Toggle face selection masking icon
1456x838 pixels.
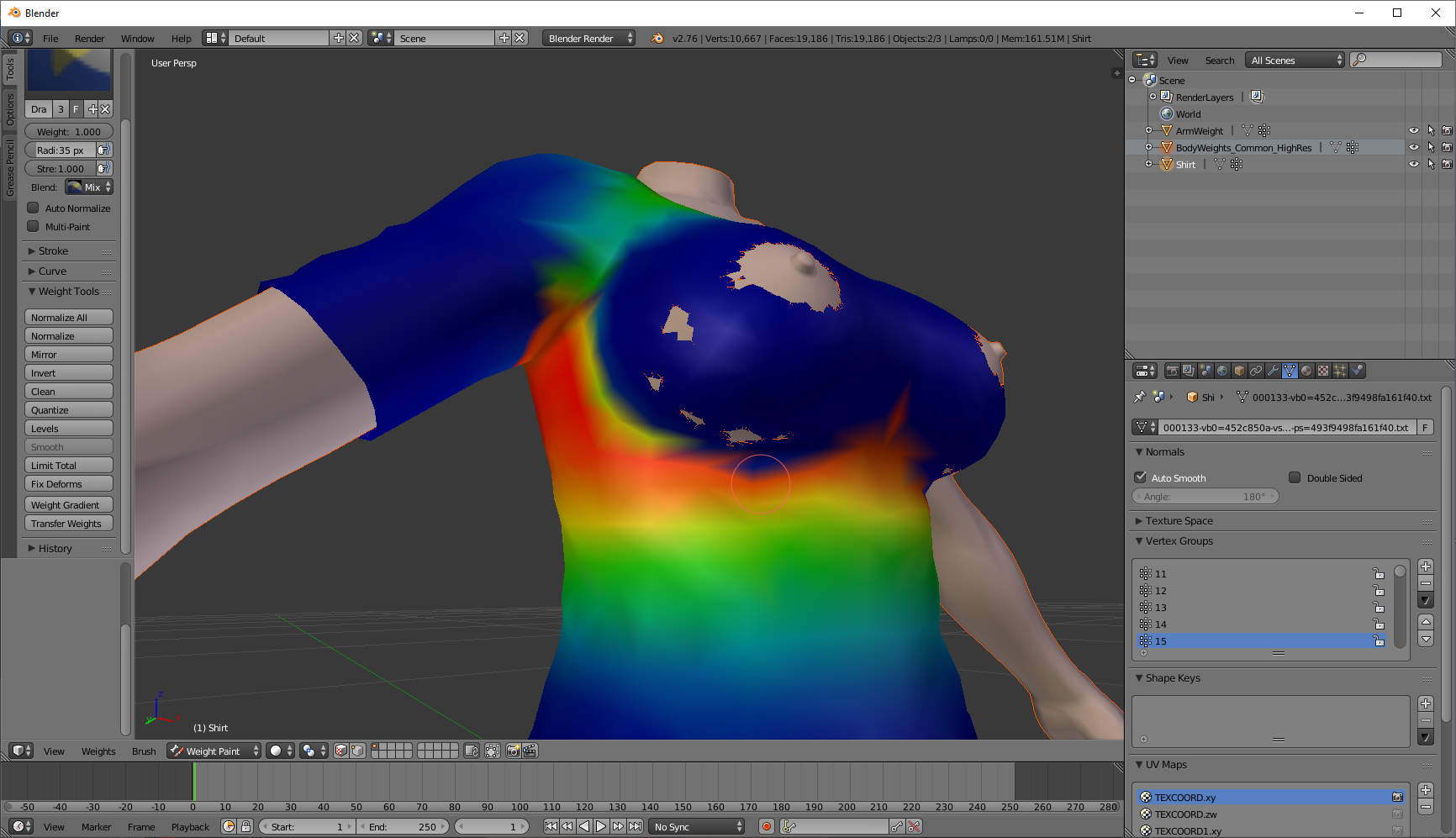(x=341, y=751)
